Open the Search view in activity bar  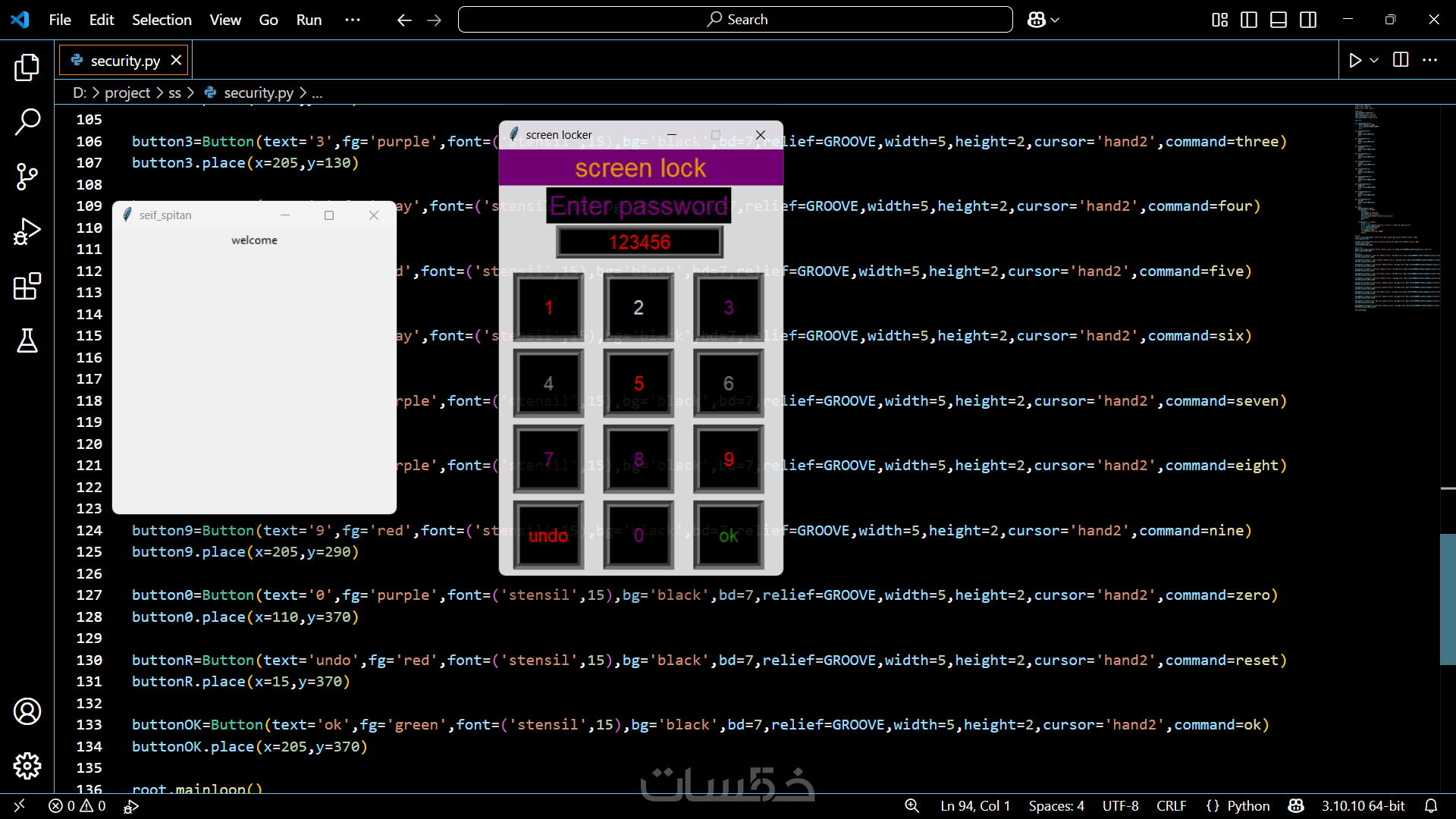(x=27, y=121)
